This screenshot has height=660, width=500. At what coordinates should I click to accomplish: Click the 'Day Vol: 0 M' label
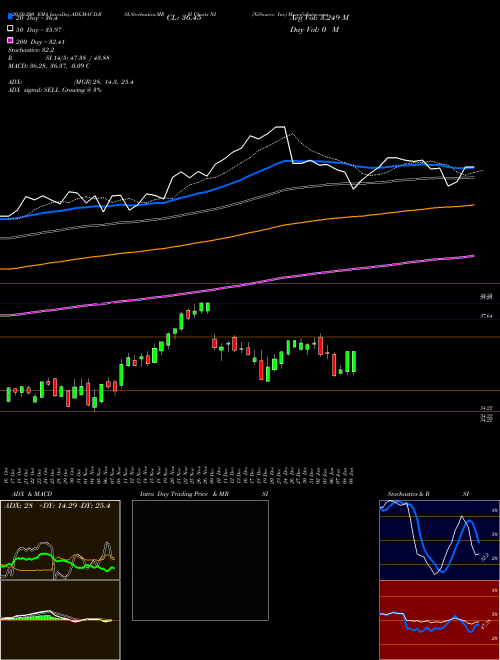(314, 29)
